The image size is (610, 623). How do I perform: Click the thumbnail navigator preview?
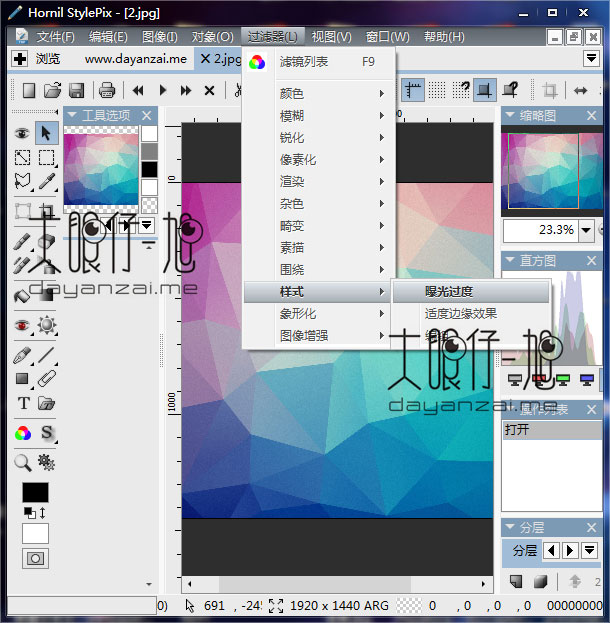pyautogui.click(x=552, y=171)
